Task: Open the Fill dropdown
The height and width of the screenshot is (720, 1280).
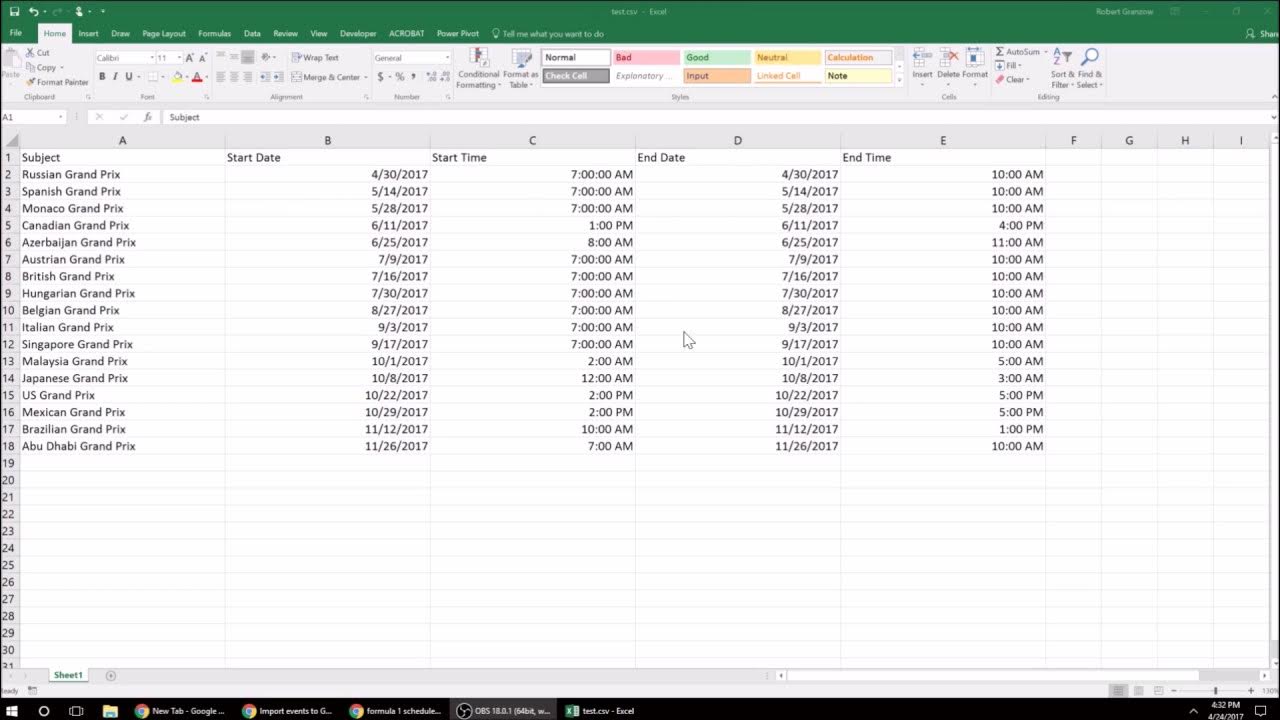Action: (1009, 66)
